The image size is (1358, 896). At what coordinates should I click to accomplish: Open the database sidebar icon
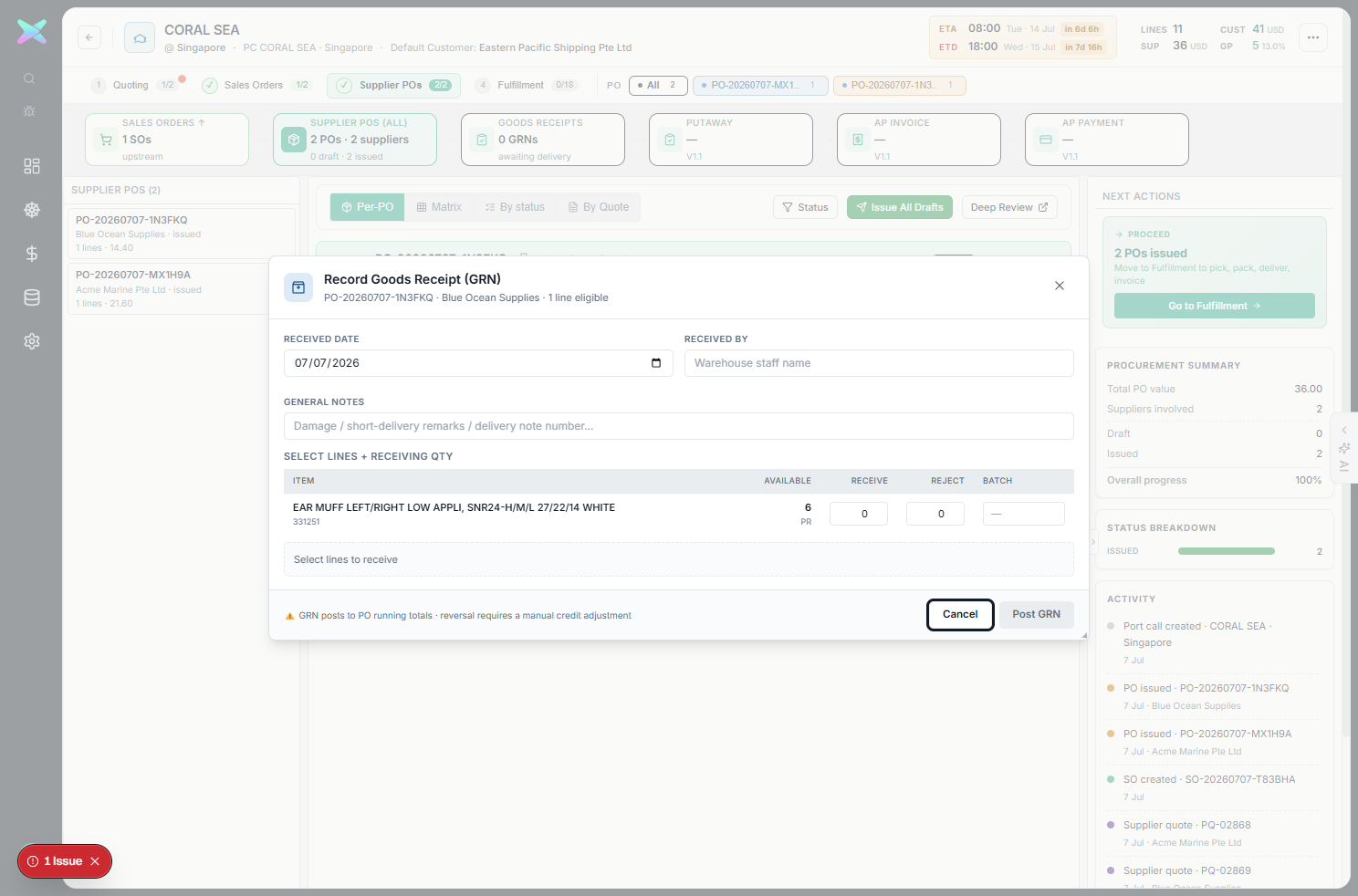[32, 297]
